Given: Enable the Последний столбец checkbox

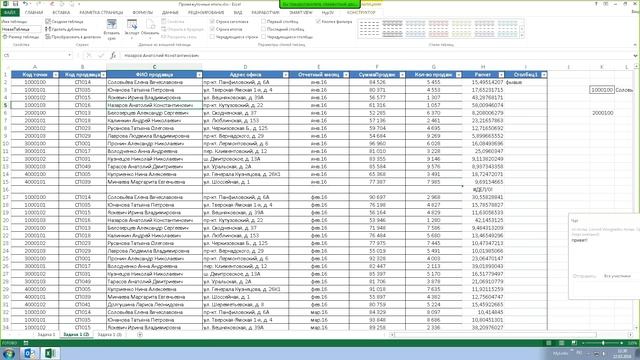Looking at the screenshot, I should (x=264, y=29).
